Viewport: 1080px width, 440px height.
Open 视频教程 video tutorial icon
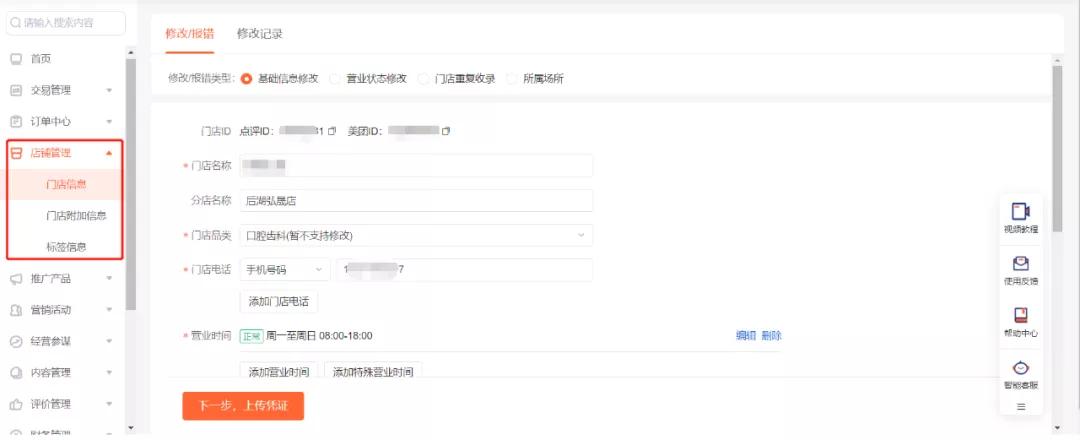click(1021, 212)
